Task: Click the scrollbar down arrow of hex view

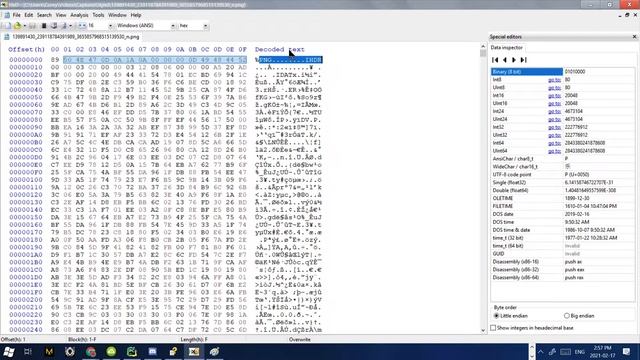Action: coord(484,330)
